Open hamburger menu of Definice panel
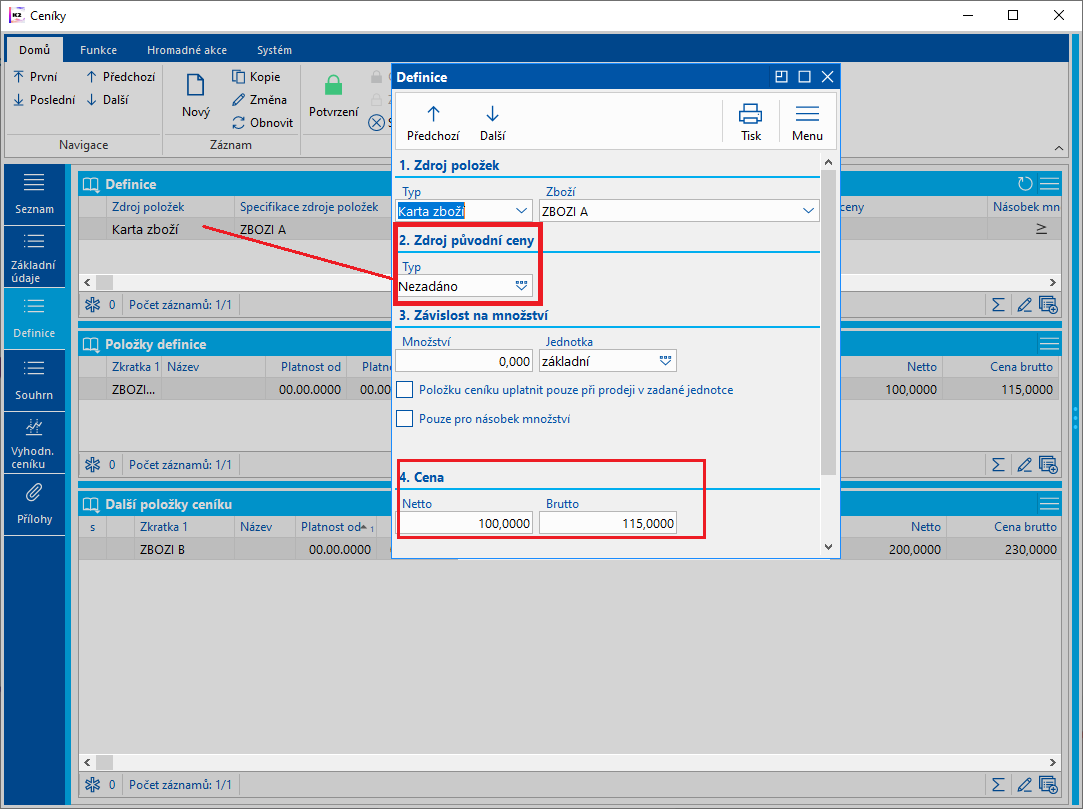Image resolution: width=1083 pixels, height=809 pixels. [x=1049, y=184]
